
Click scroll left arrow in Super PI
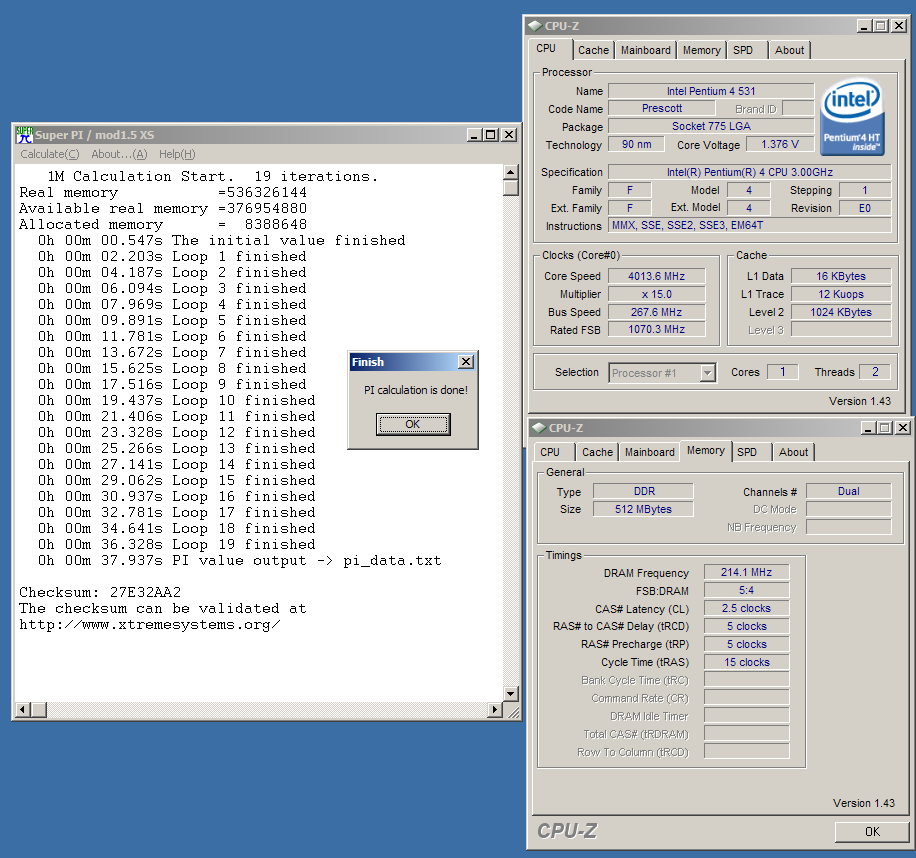click(23, 710)
